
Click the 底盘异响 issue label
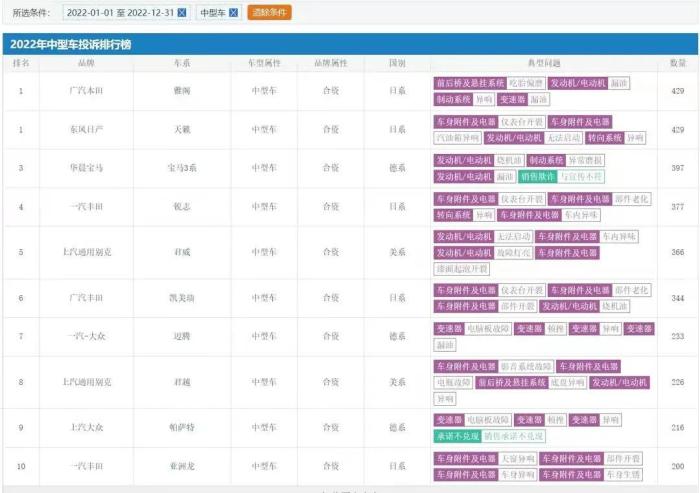click(x=567, y=383)
